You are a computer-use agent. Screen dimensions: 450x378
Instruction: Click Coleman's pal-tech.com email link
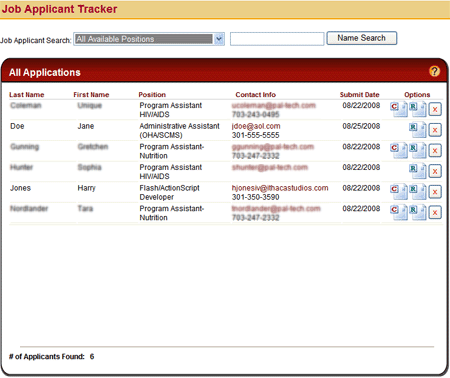point(274,105)
